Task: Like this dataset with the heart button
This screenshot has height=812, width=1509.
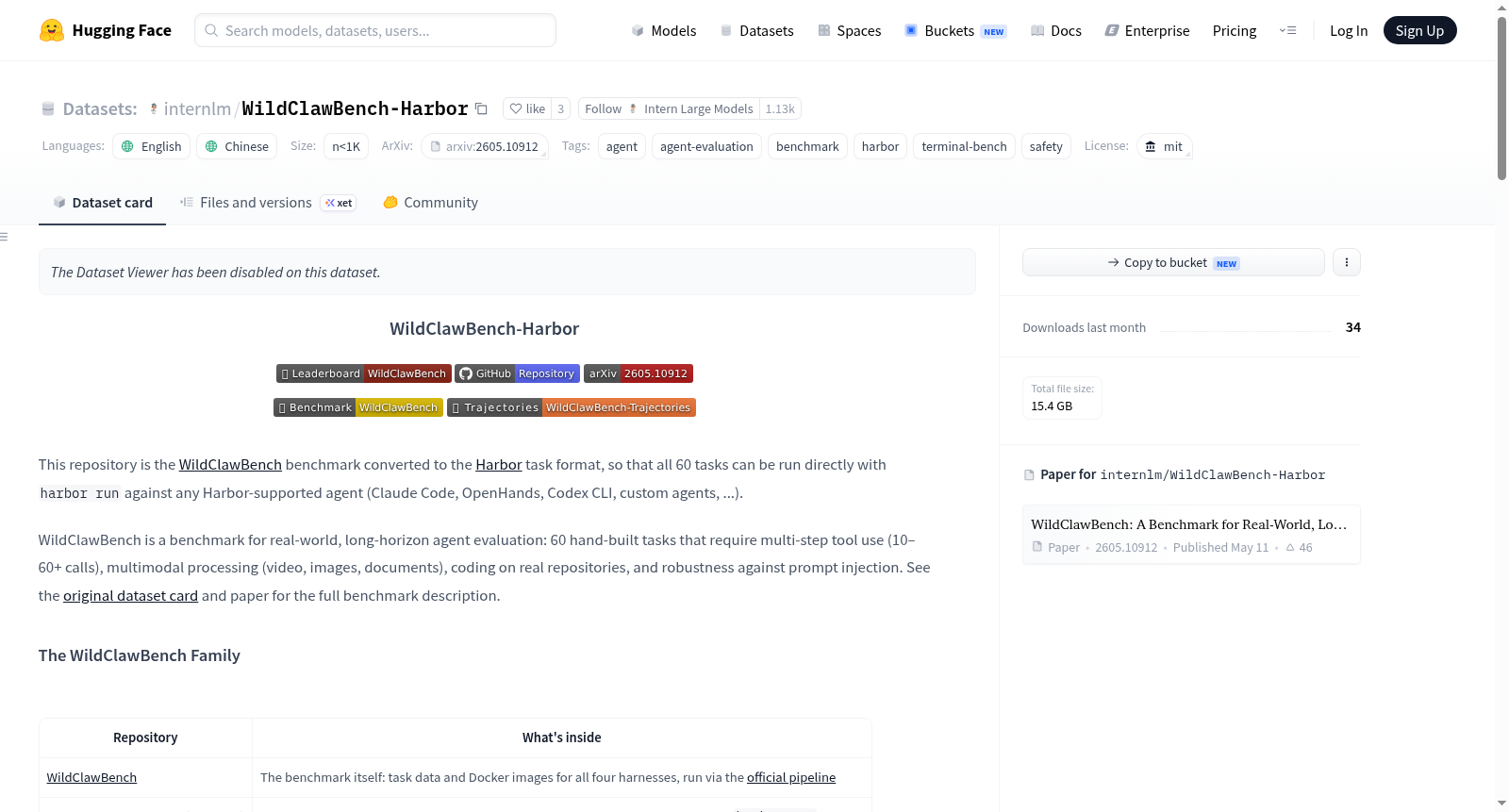Action: 527,108
